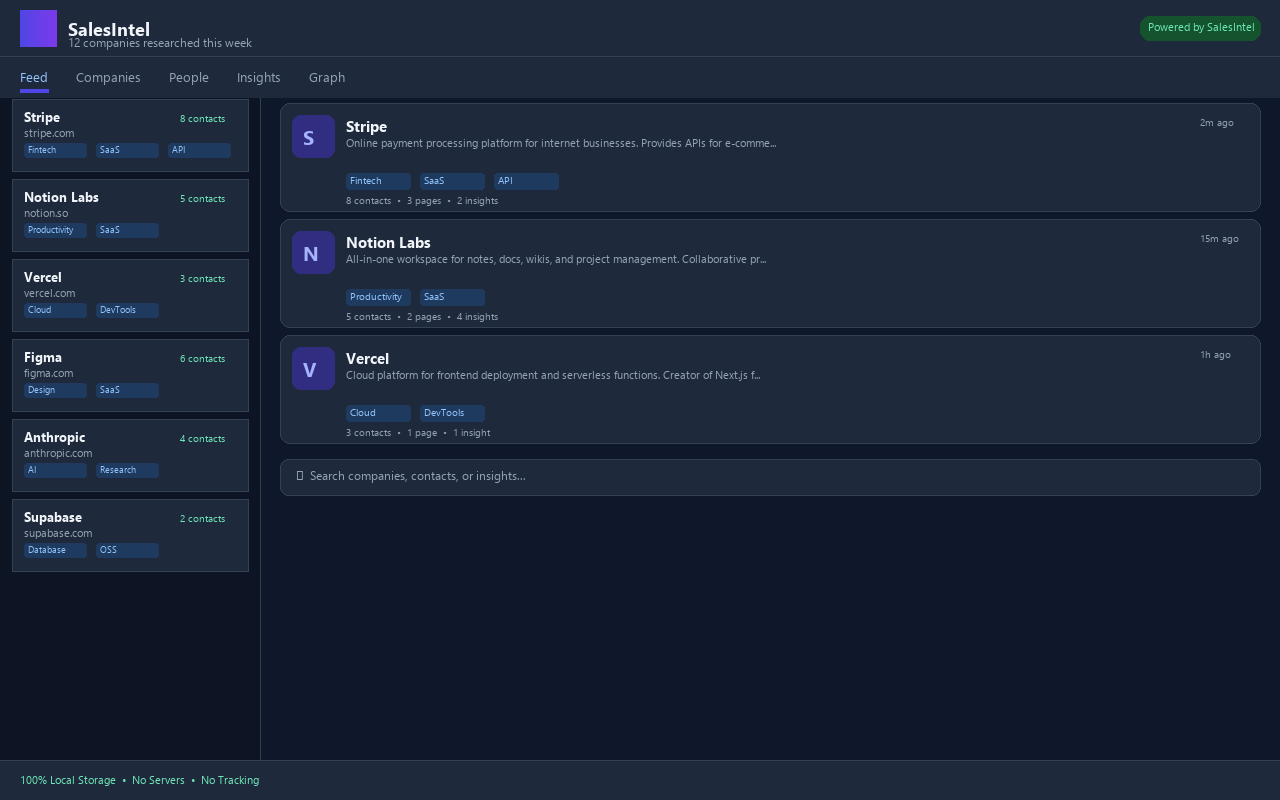Click Figma Design tag
The width and height of the screenshot is (1280, 800).
point(55,390)
